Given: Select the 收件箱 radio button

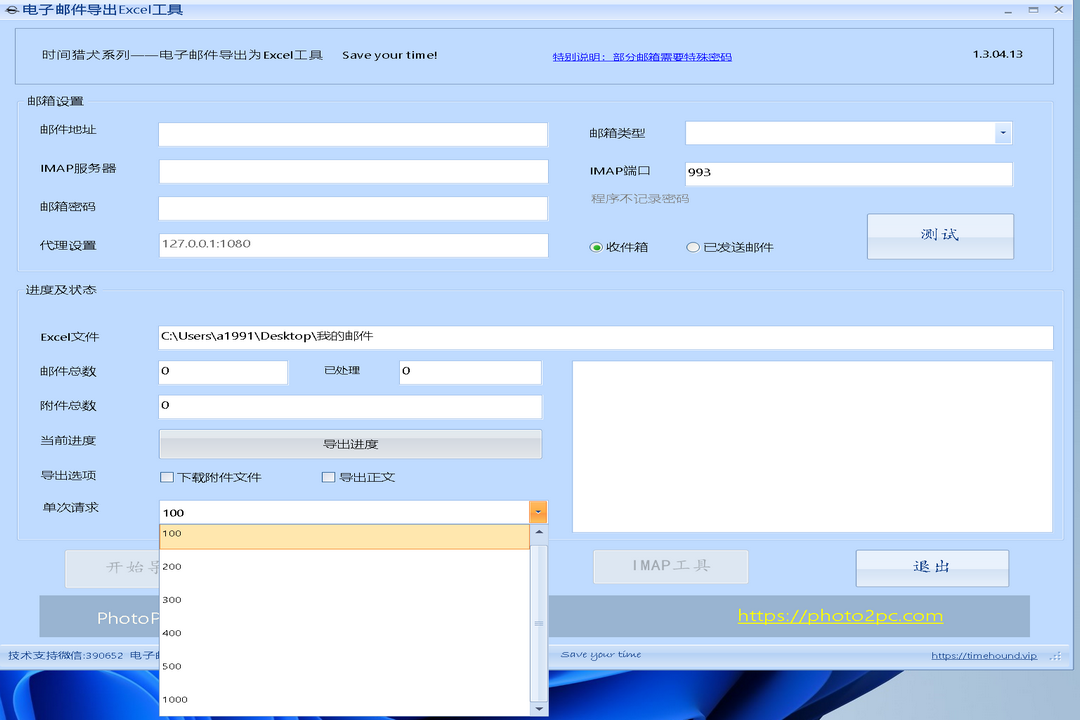Looking at the screenshot, I should pos(596,247).
